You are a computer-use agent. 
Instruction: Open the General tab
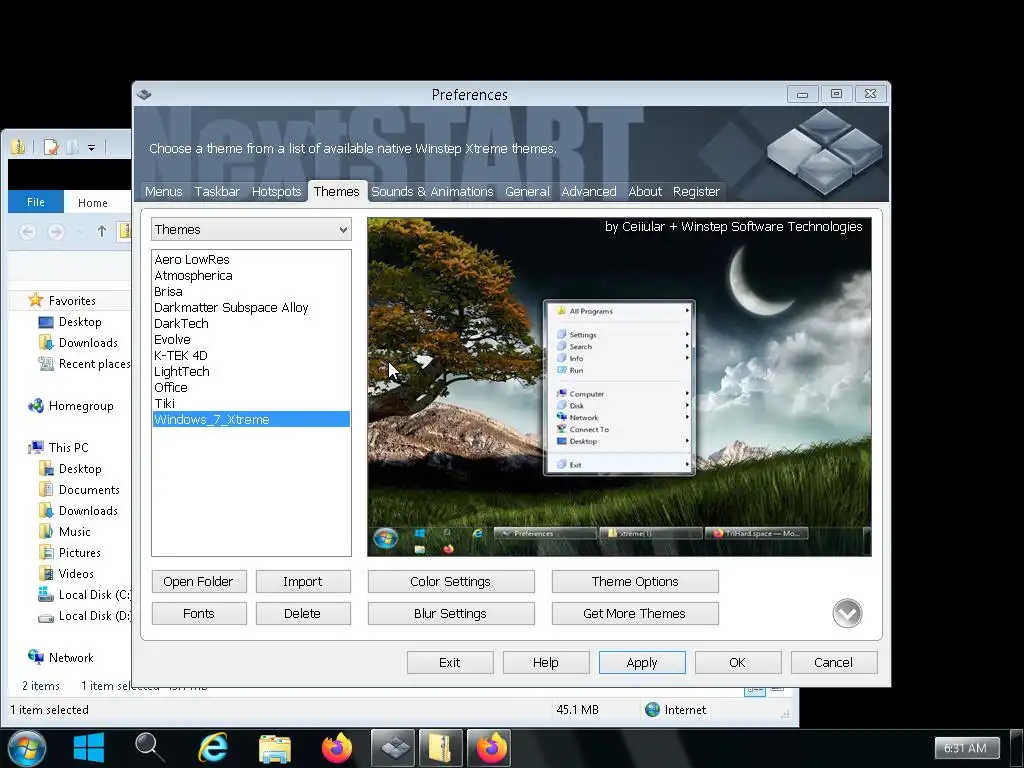[x=527, y=191]
